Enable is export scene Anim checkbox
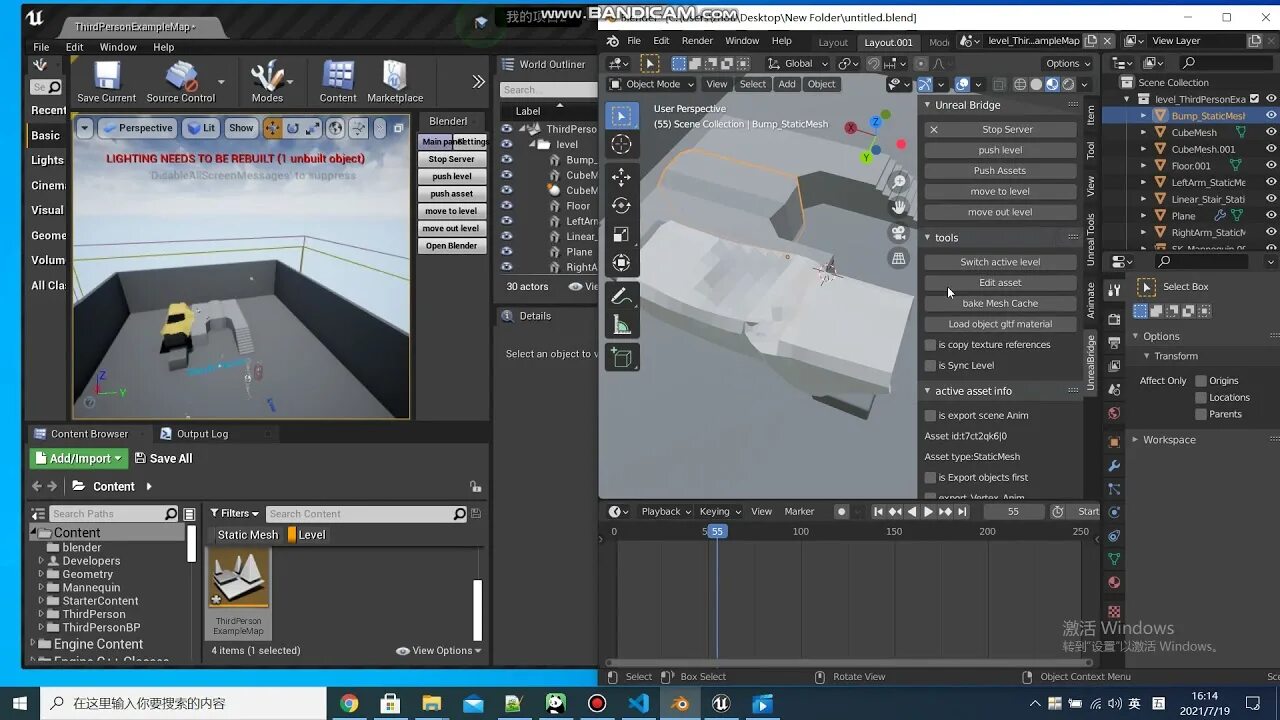 tap(930, 416)
